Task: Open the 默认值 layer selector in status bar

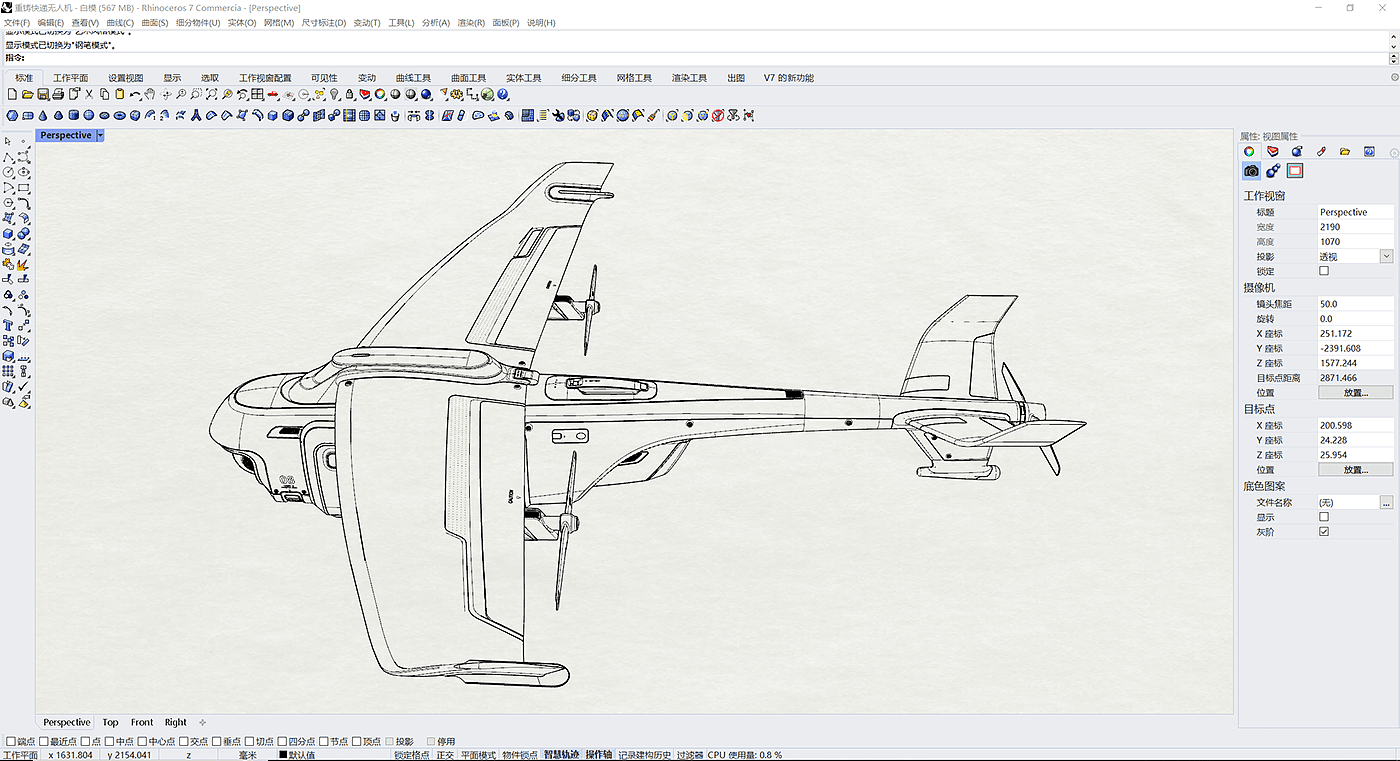Action: coord(300,755)
